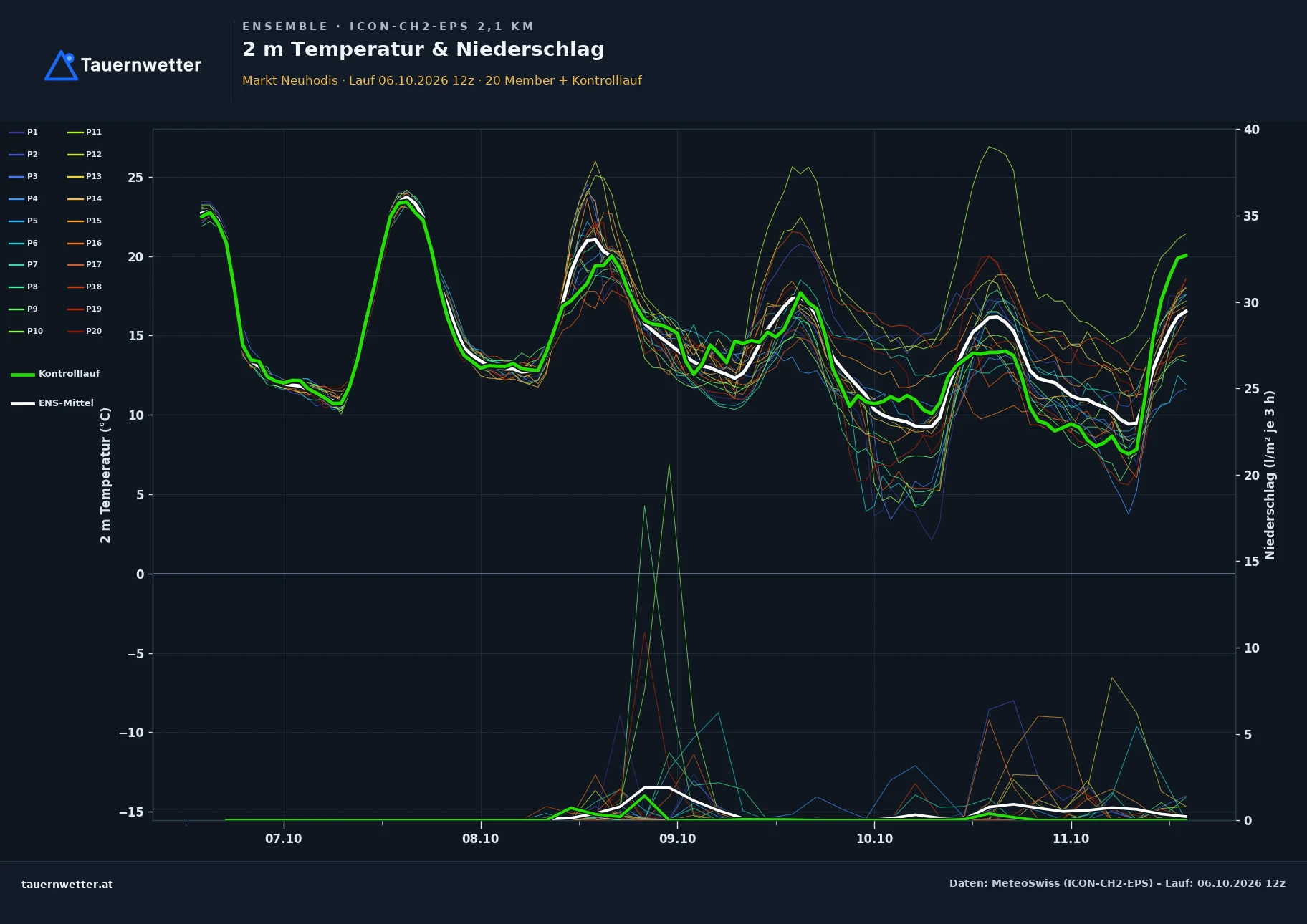This screenshot has width=1307, height=924.
Task: Click the P5 legend entry
Action: point(23,221)
